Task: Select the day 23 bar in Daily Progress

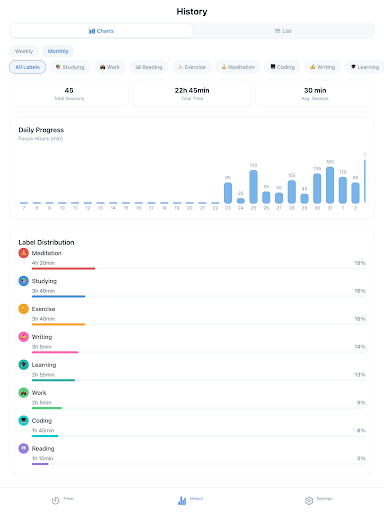Action: (228, 193)
